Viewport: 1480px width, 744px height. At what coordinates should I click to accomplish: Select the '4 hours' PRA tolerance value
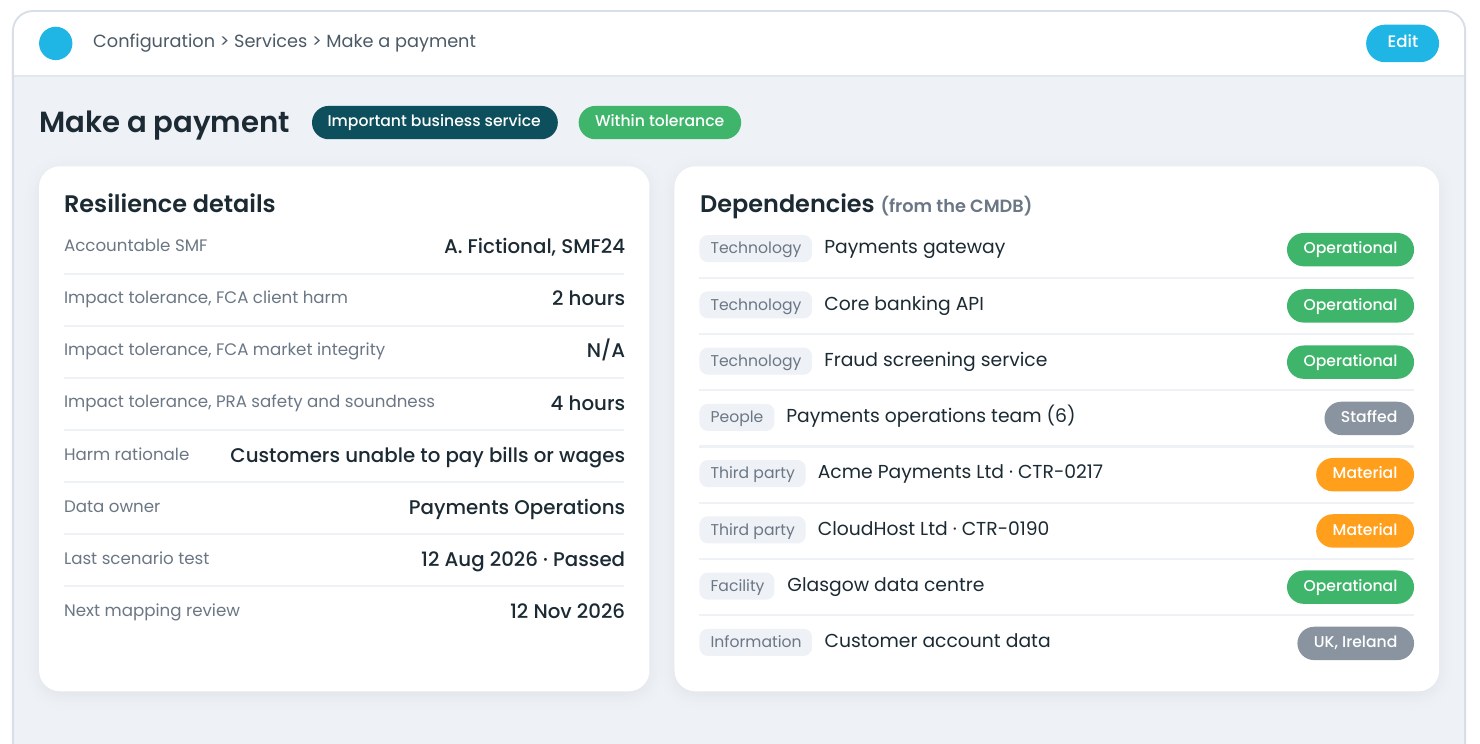pyautogui.click(x=588, y=403)
